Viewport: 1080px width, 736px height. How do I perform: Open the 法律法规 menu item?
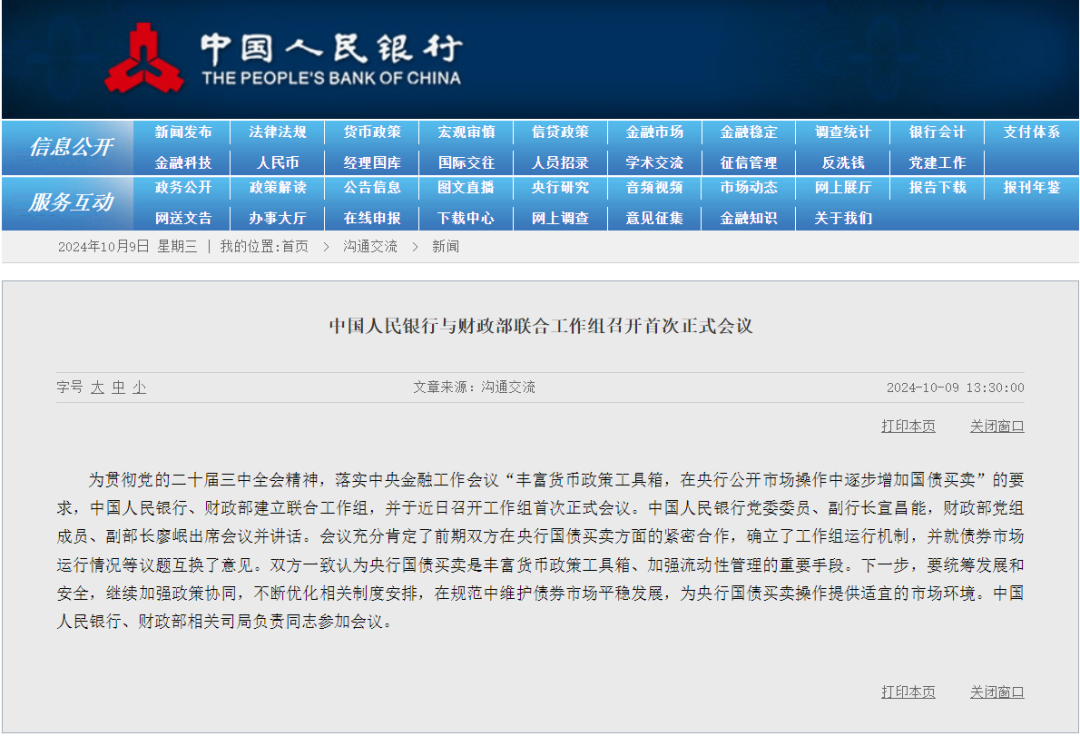coord(278,132)
